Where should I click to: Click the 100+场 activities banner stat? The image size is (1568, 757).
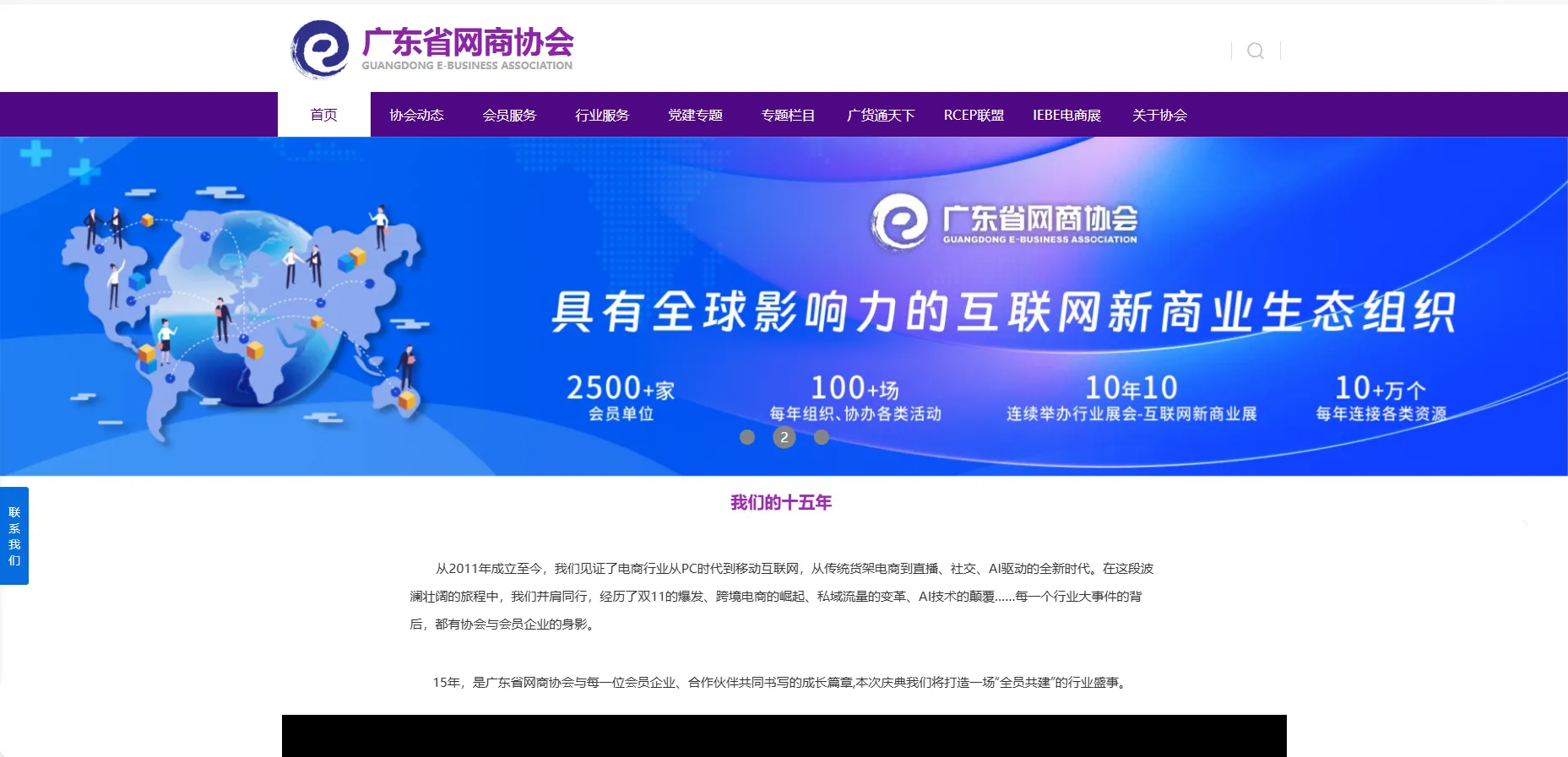[x=855, y=397]
